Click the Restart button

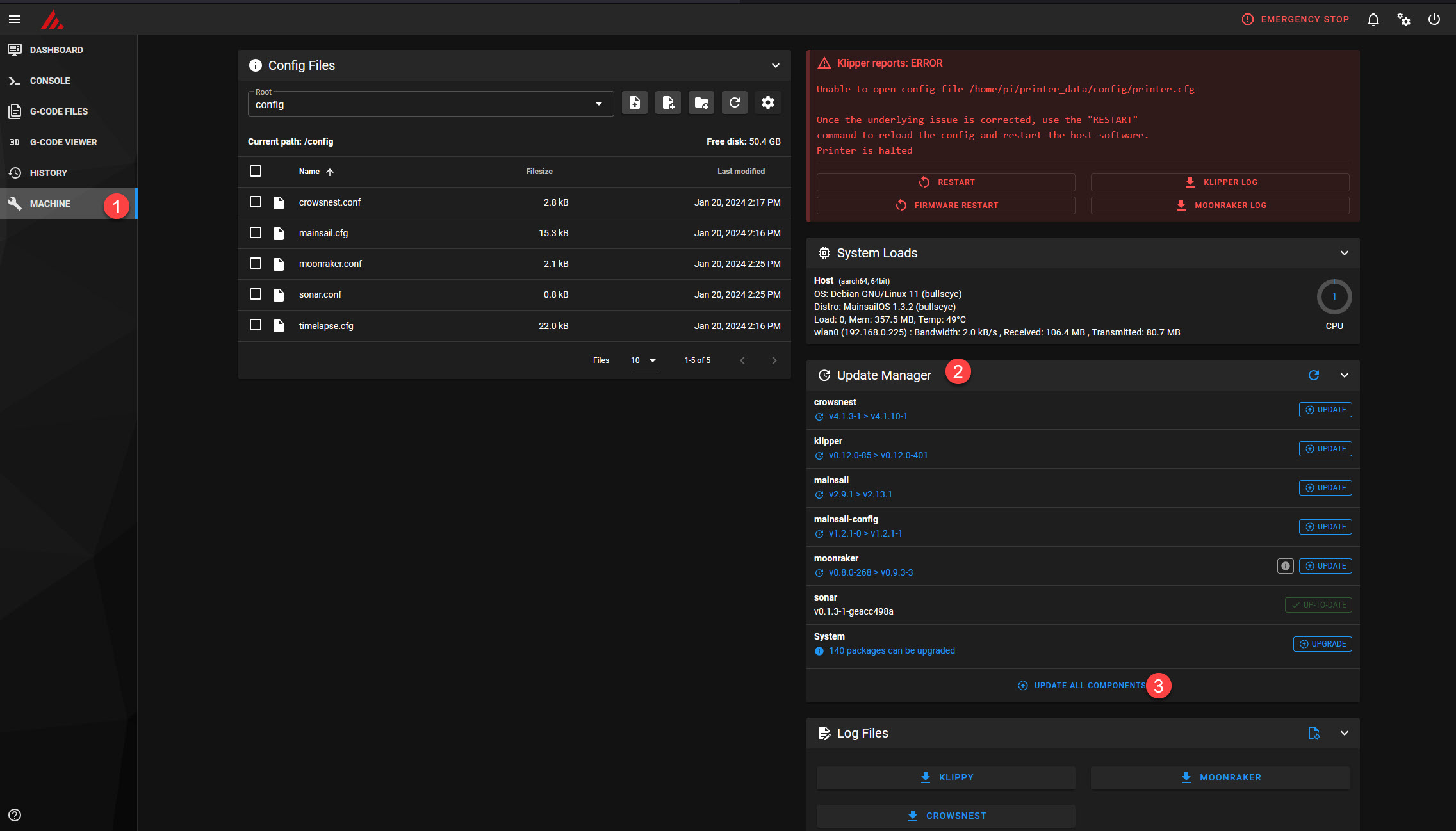click(946, 182)
